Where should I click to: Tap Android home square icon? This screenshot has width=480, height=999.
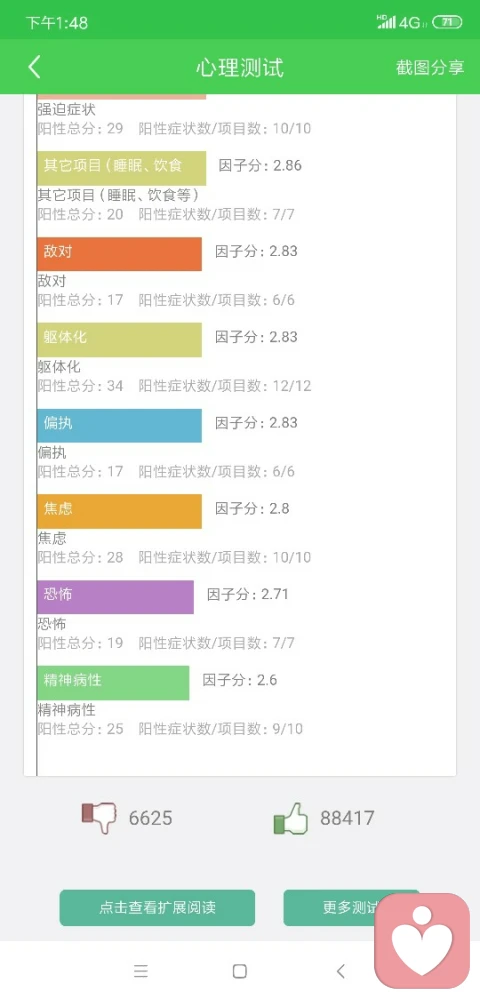pyautogui.click(x=240, y=971)
